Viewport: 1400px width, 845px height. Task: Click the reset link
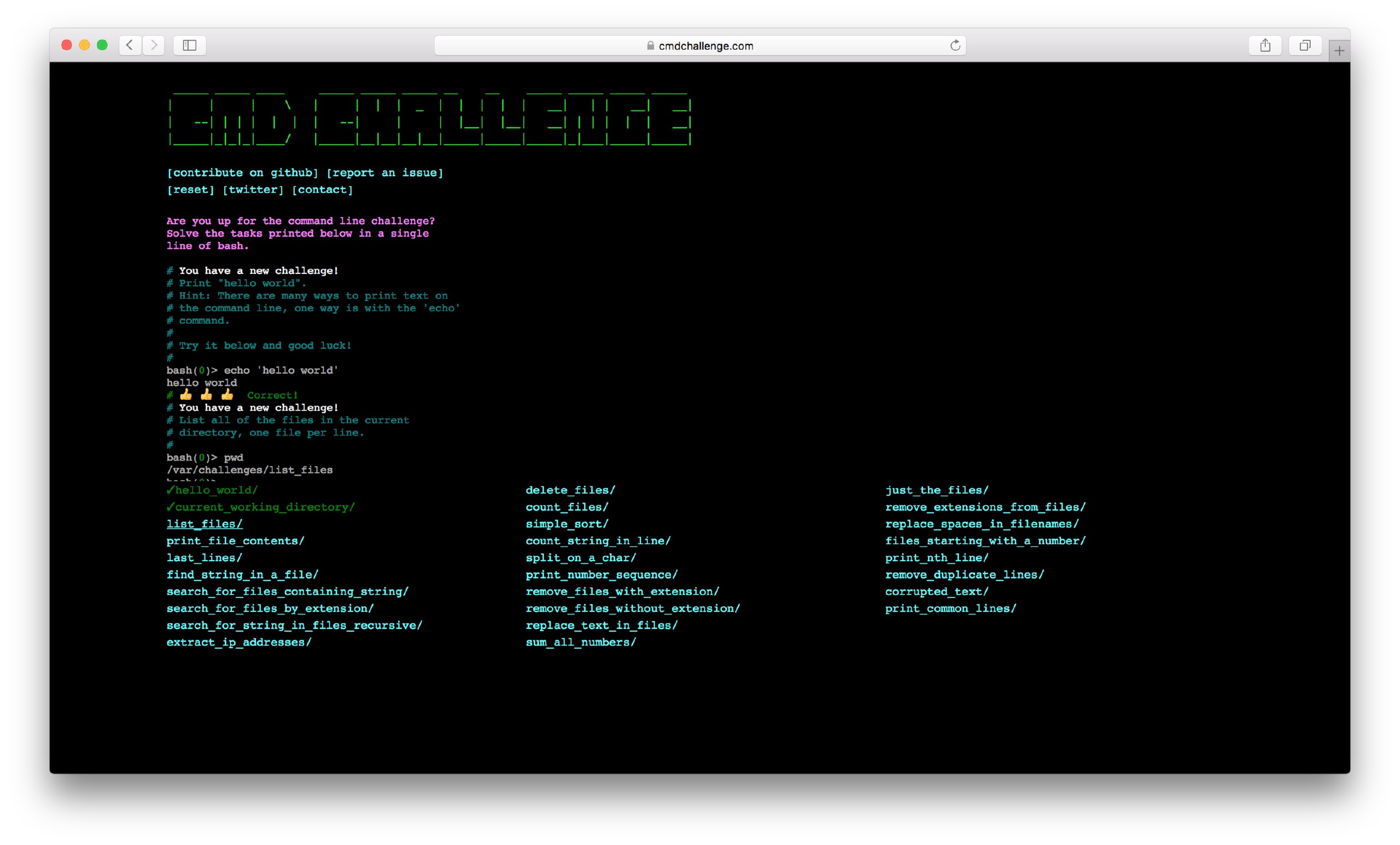190,190
